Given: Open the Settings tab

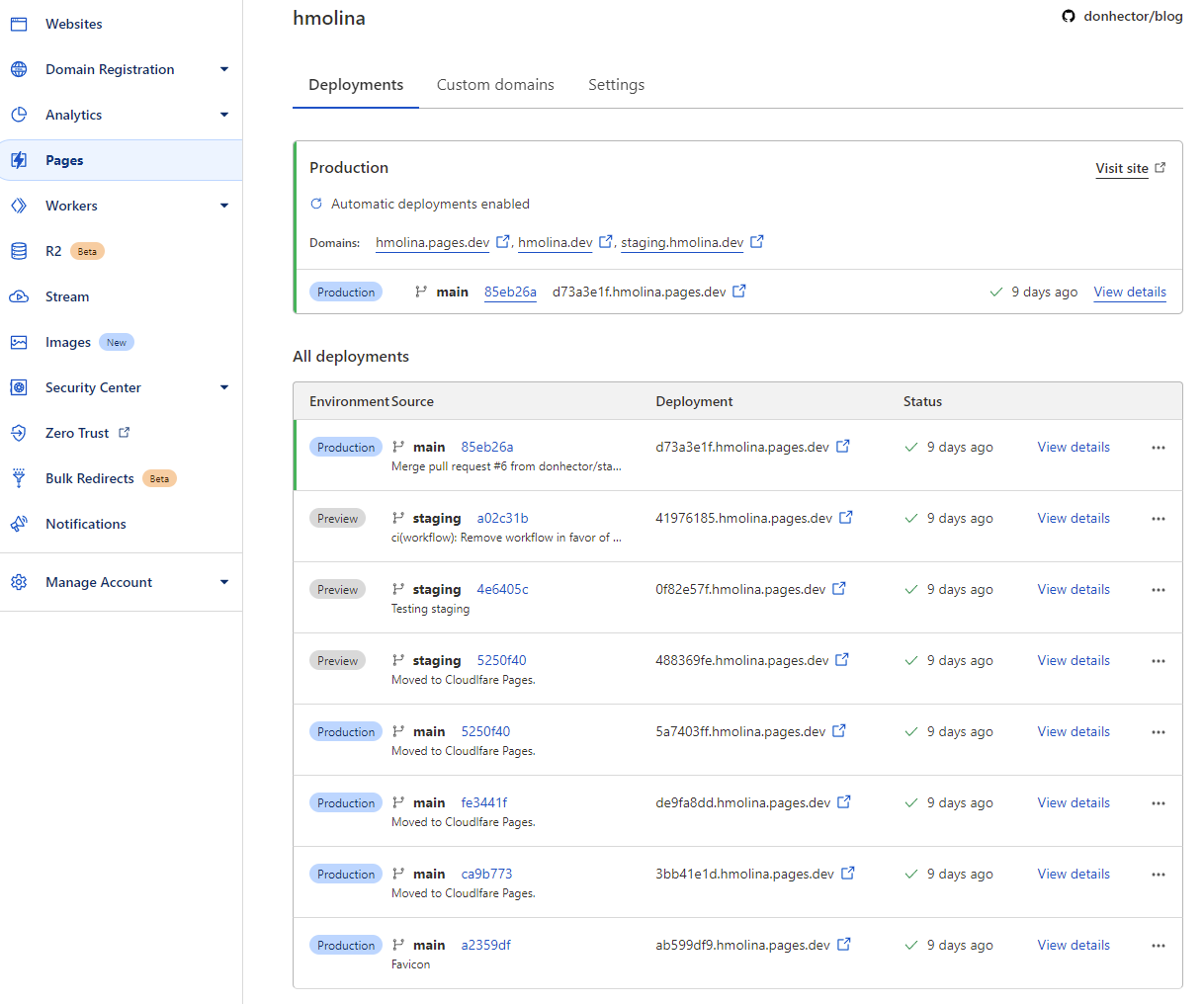Looking at the screenshot, I should click(616, 85).
